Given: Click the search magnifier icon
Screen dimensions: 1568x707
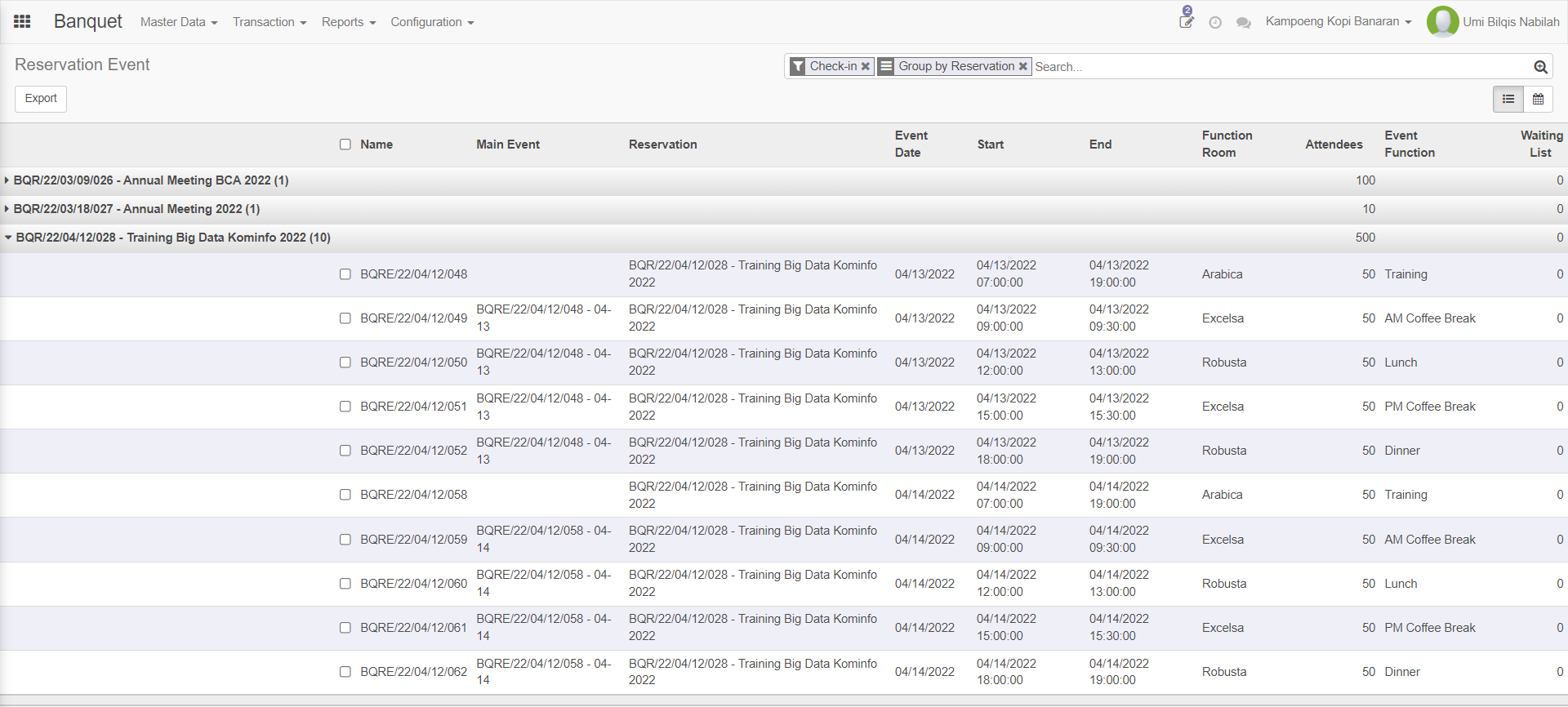Looking at the screenshot, I should coord(1540,67).
